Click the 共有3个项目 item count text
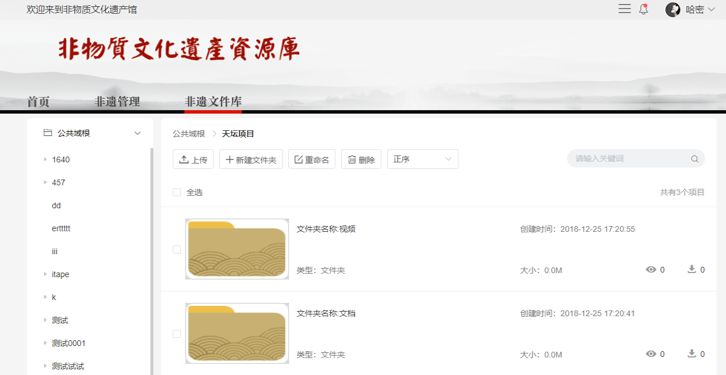The image size is (726, 375). 682,192
